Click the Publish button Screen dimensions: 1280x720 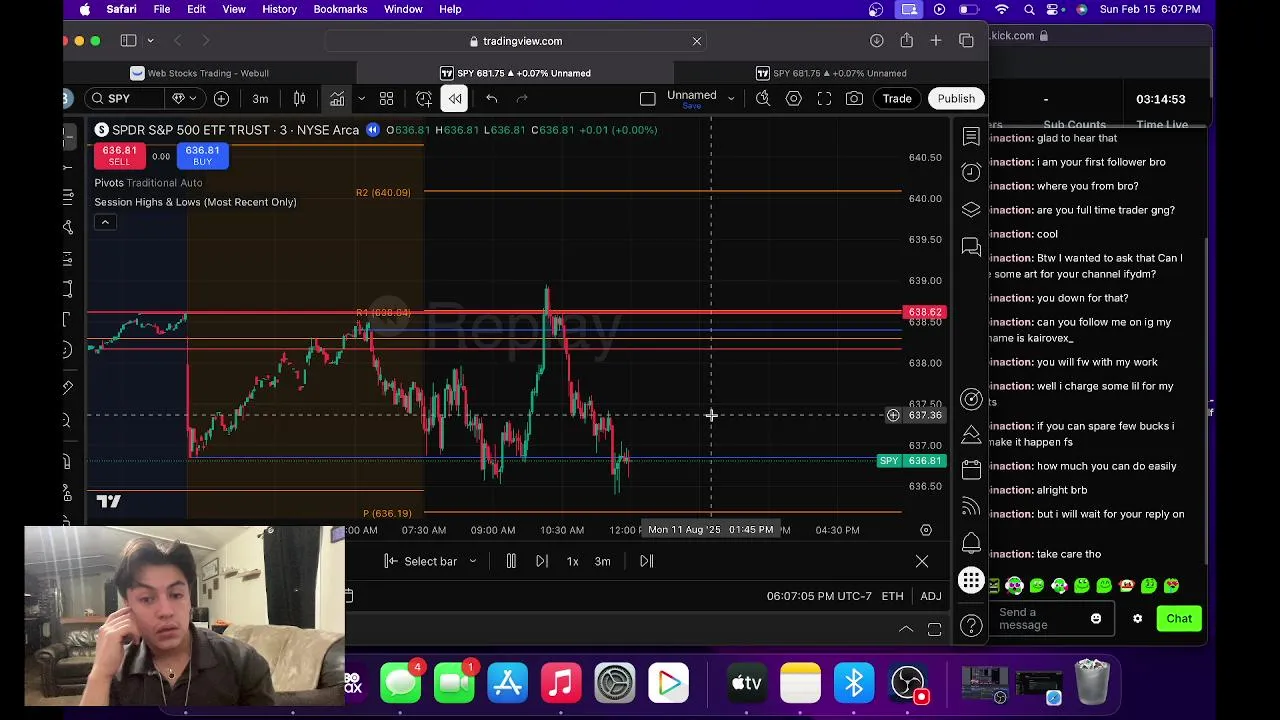[956, 98]
